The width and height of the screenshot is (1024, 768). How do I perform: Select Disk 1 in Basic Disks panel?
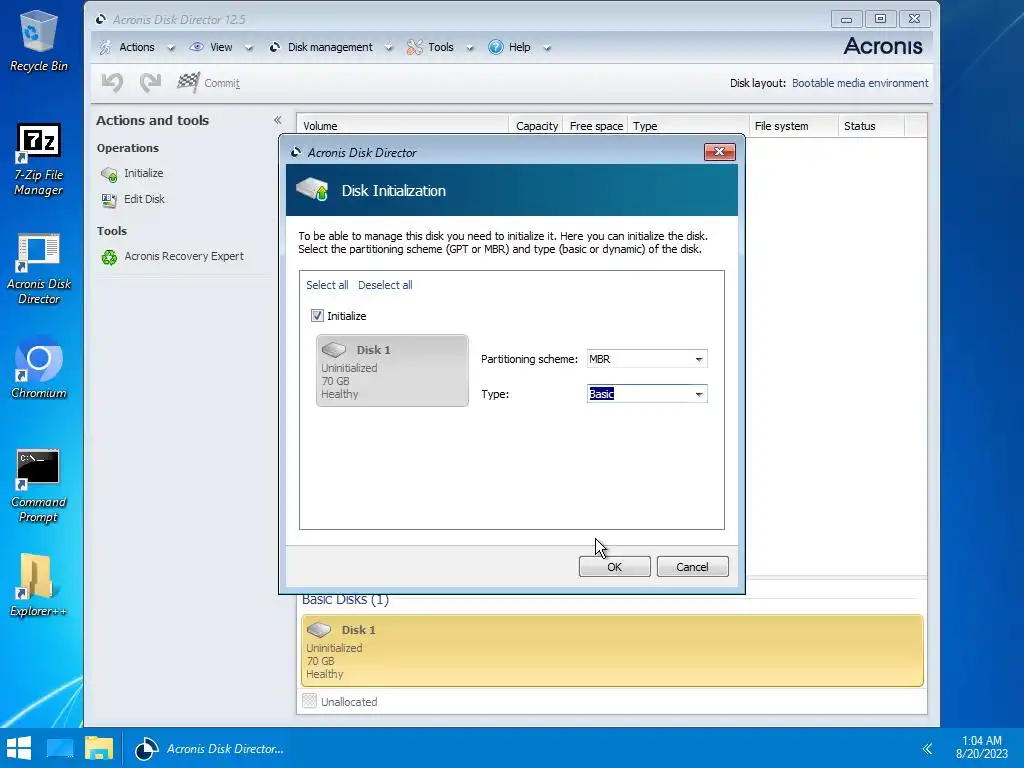tap(612, 650)
